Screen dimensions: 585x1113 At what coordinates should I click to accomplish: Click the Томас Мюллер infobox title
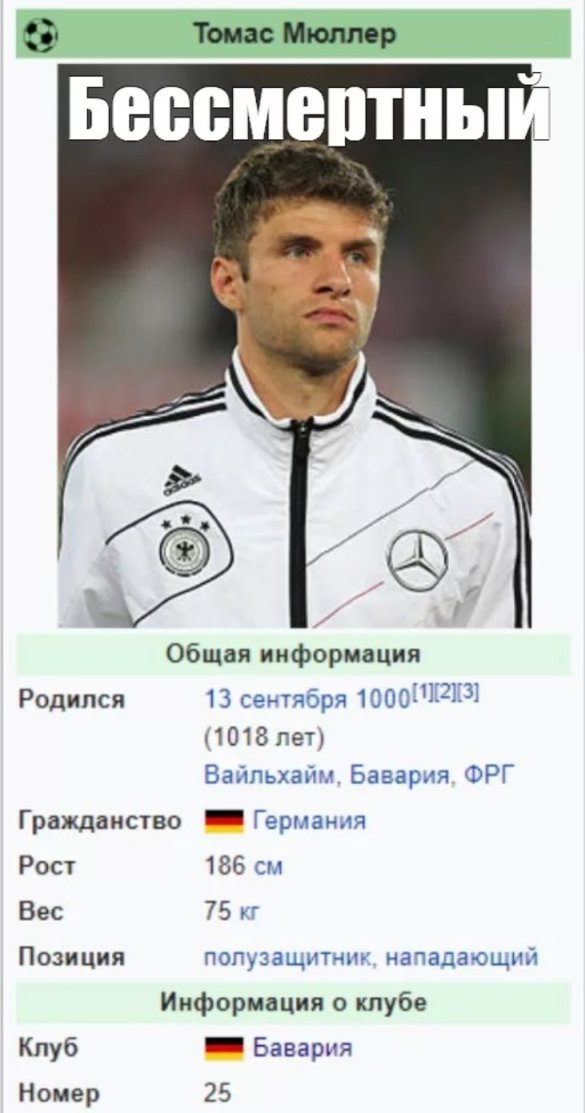click(x=294, y=34)
